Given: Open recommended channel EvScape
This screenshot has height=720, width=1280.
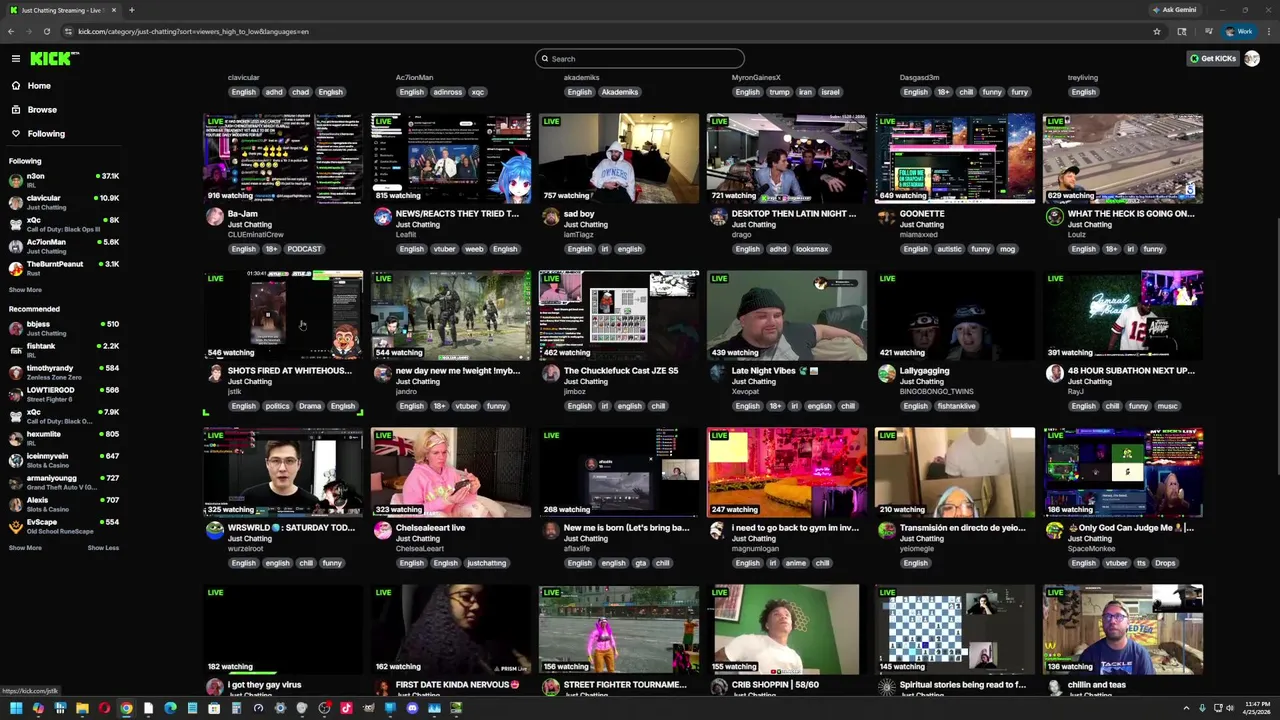Looking at the screenshot, I should click(64, 527).
